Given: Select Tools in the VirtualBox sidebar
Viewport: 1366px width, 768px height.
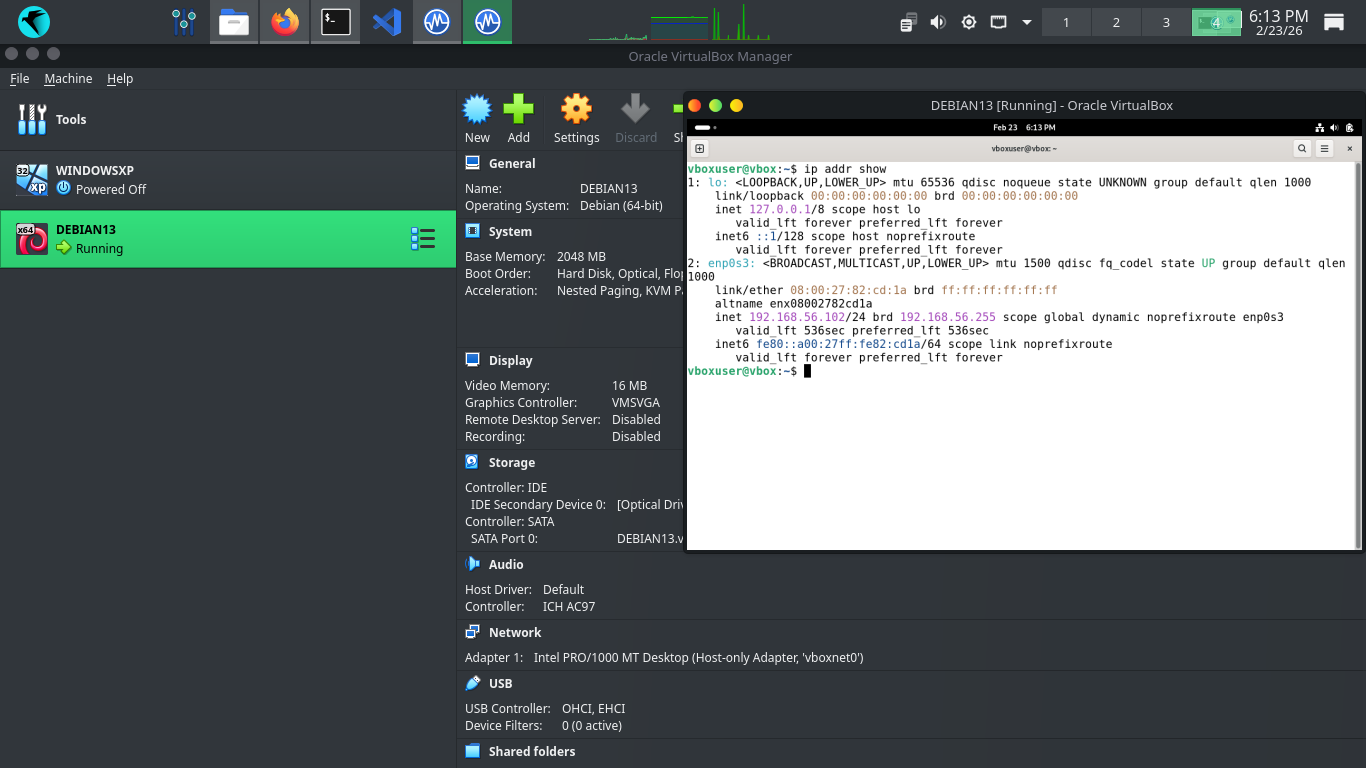Looking at the screenshot, I should click(70, 119).
